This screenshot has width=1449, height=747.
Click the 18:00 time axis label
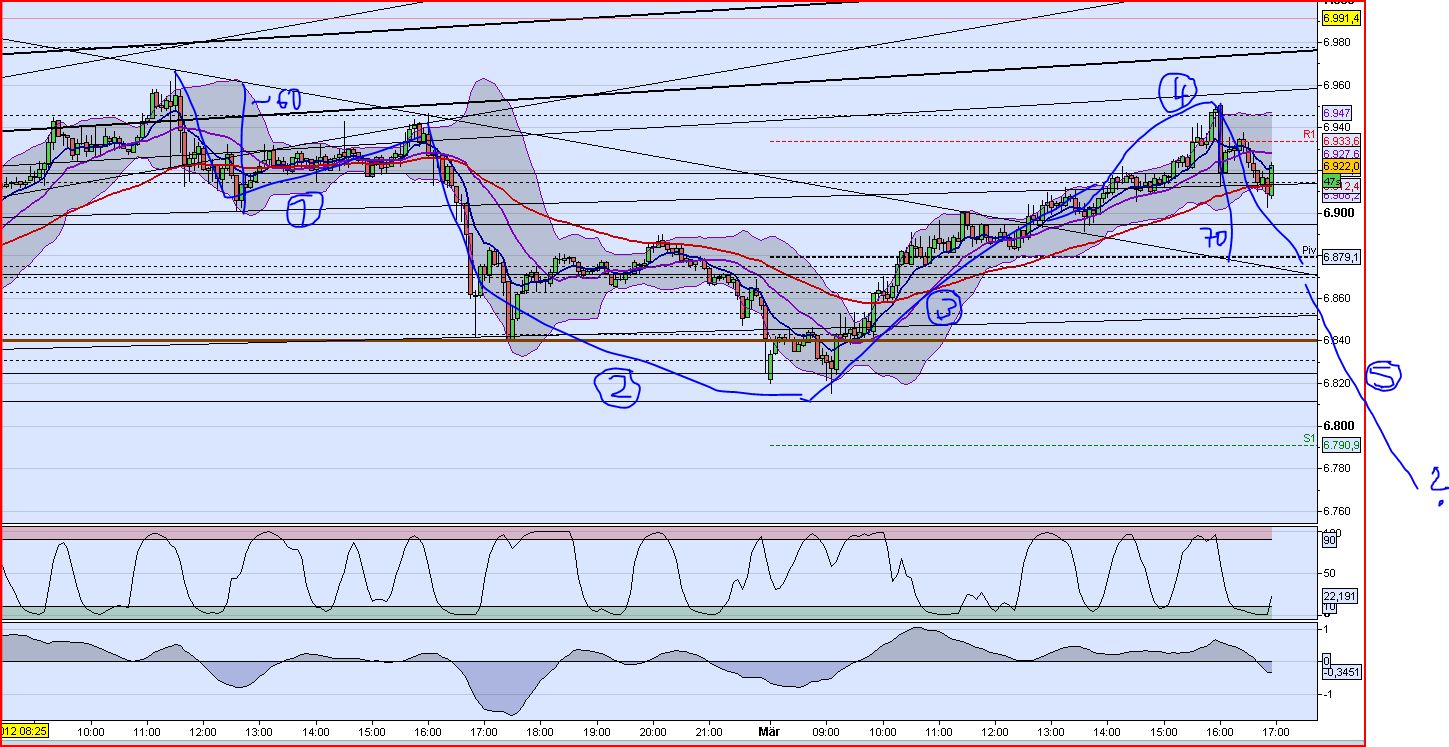tap(539, 730)
